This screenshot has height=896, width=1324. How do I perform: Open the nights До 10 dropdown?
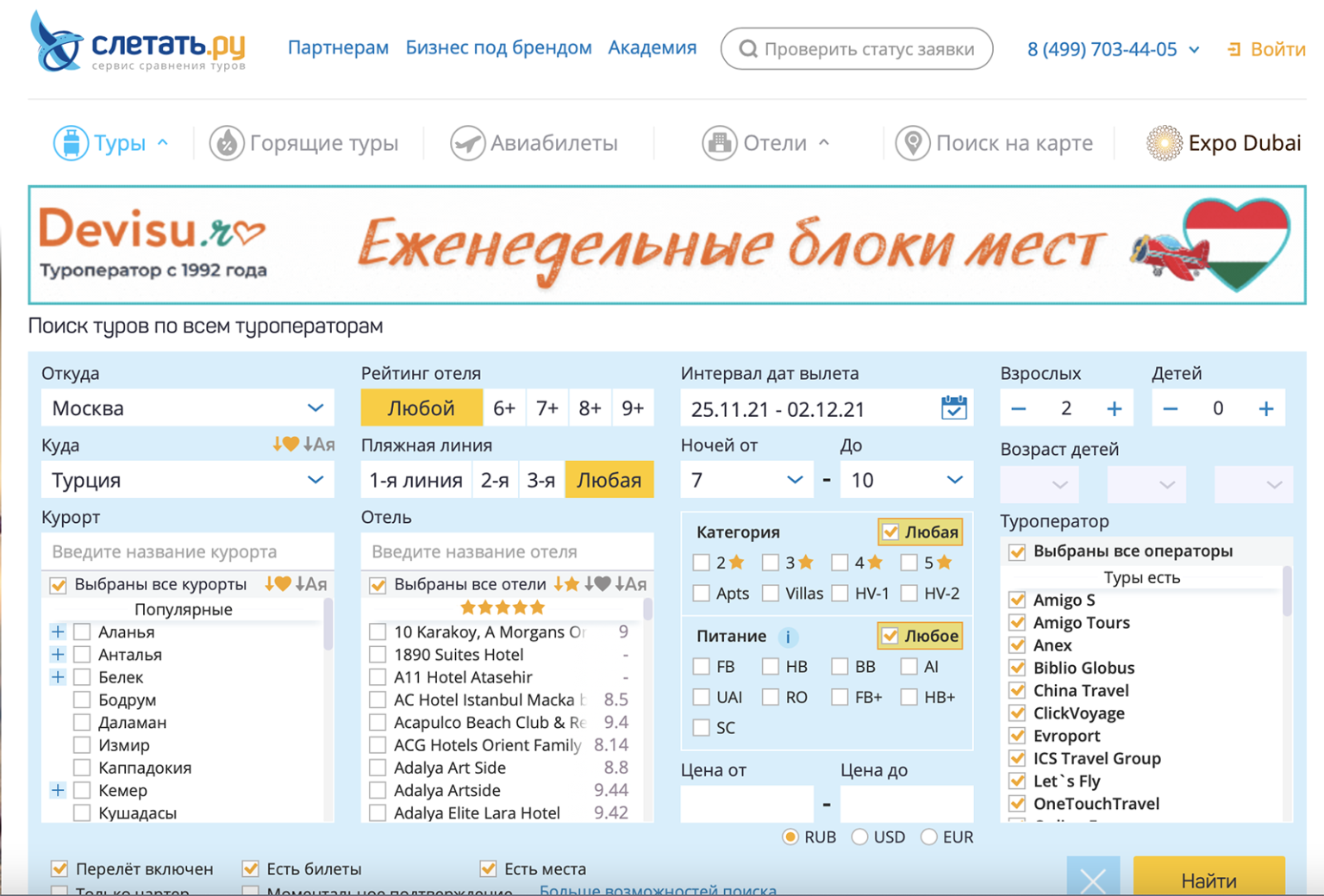click(906, 480)
